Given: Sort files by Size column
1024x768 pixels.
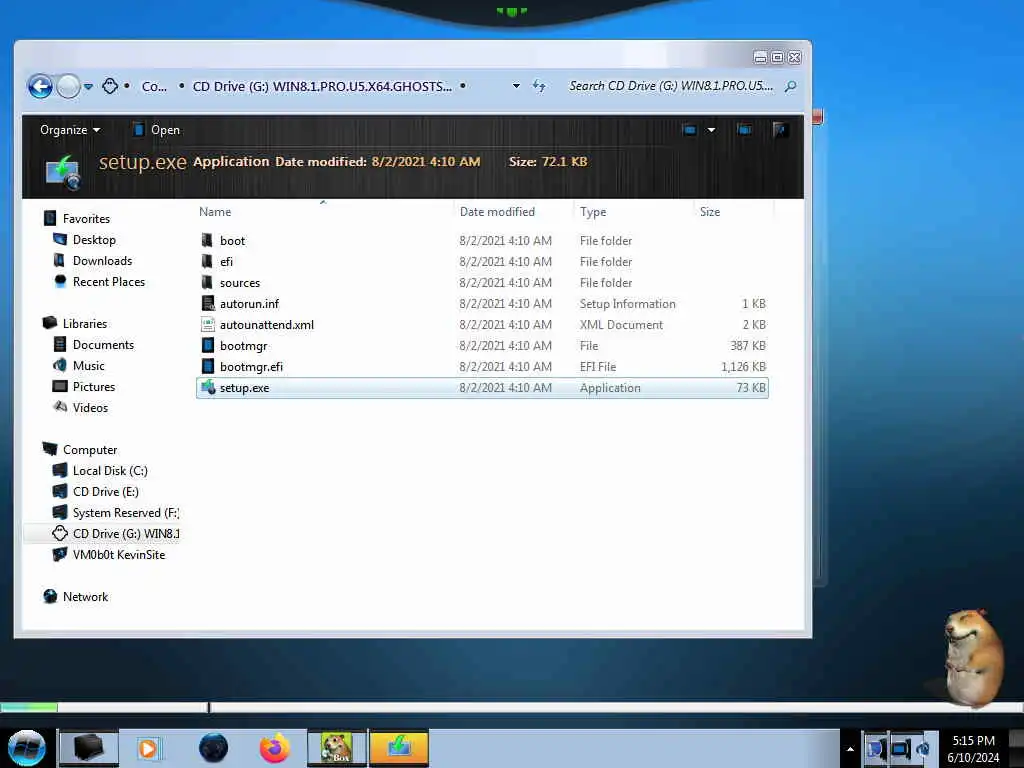Looking at the screenshot, I should point(710,212).
